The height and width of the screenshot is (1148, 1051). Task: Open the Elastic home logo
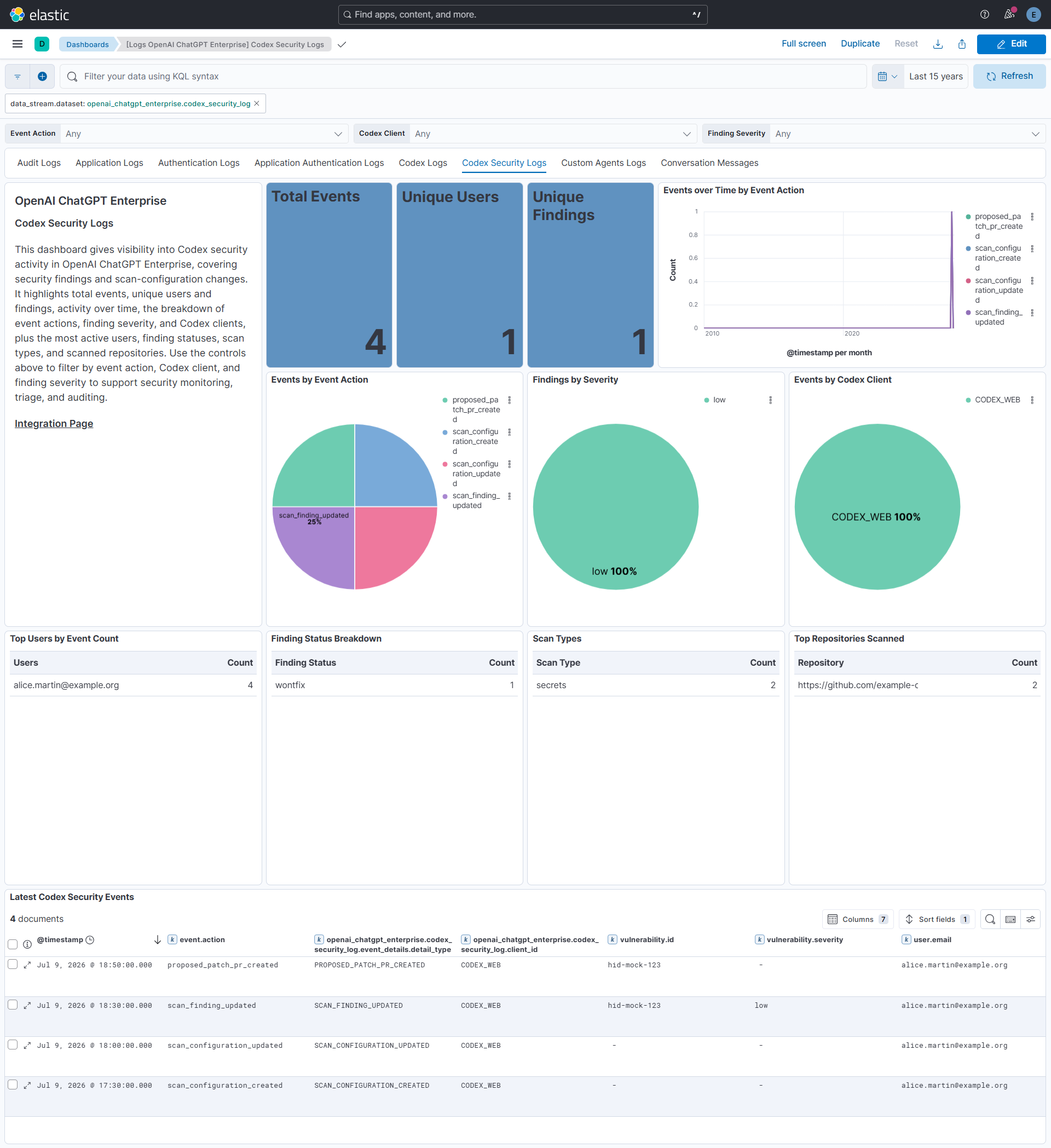tap(39, 14)
